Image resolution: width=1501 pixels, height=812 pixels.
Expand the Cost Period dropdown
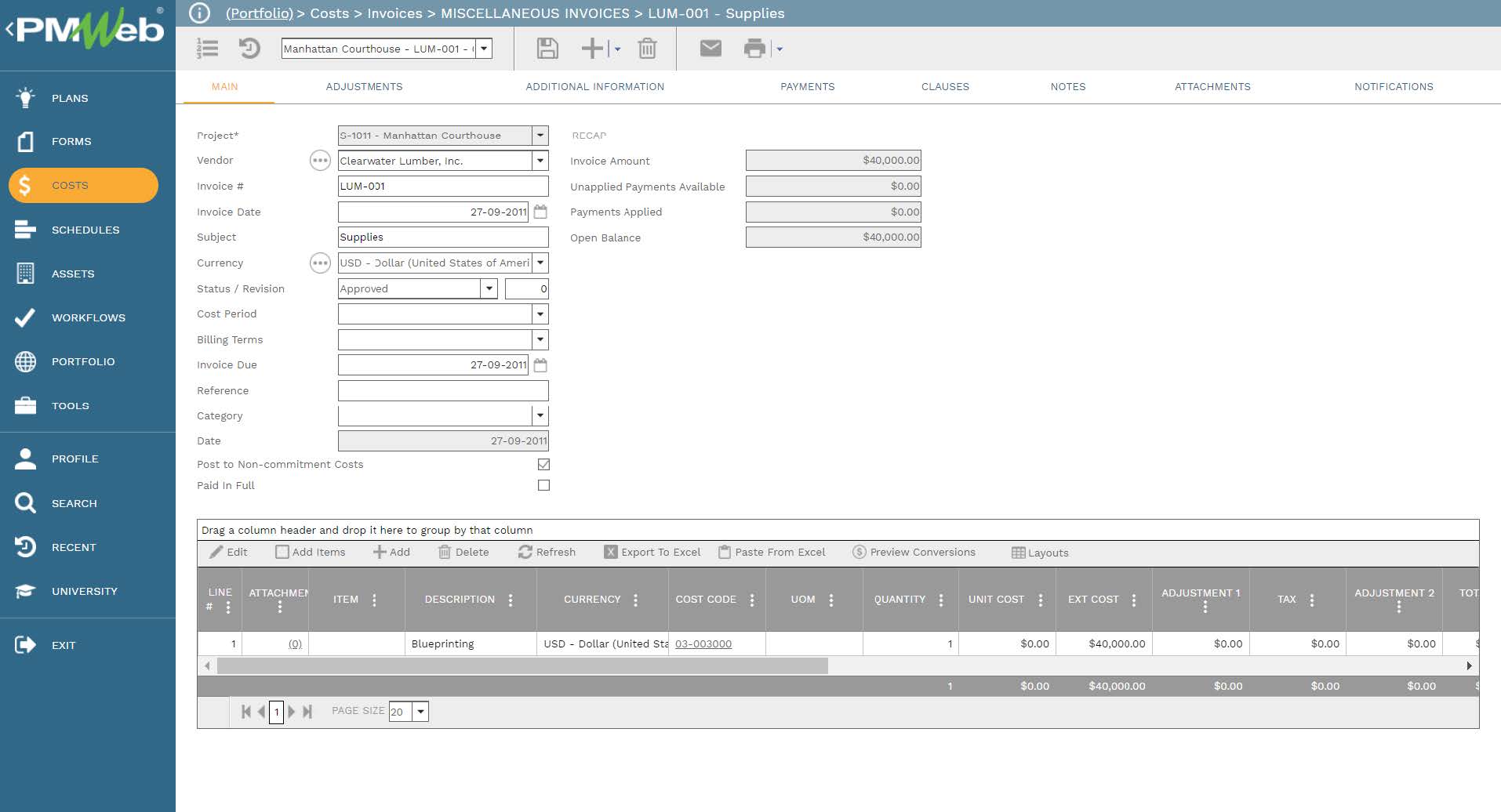point(540,314)
